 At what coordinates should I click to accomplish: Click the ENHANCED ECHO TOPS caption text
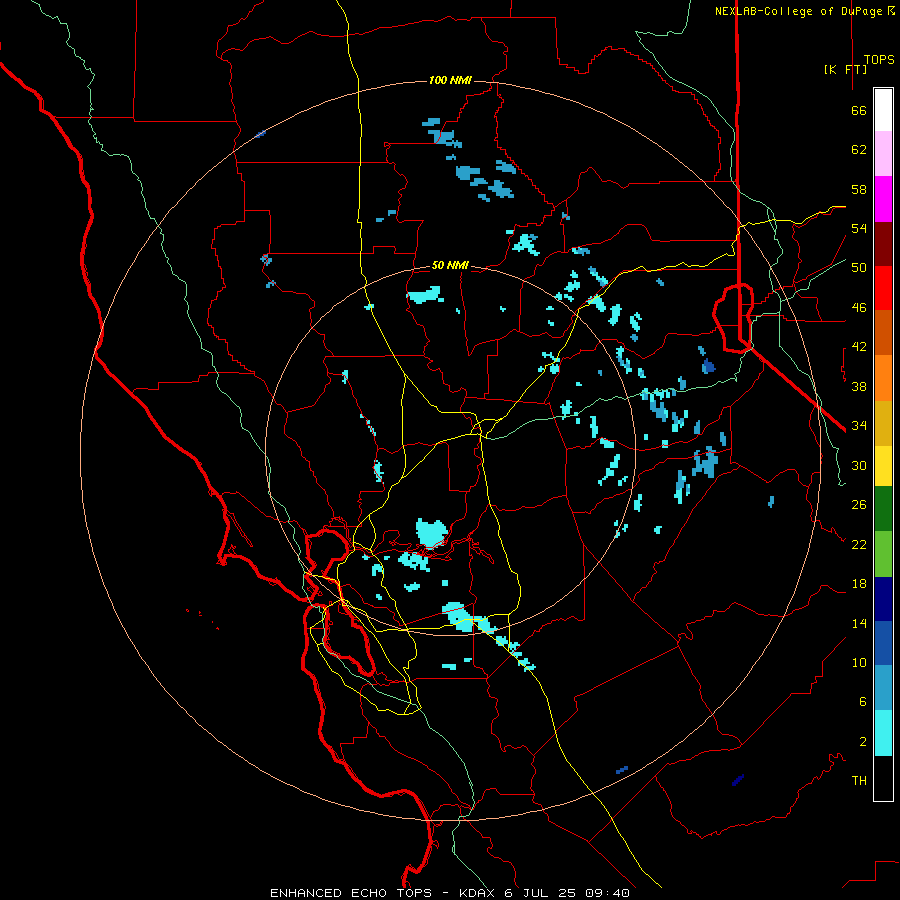[x=351, y=893]
